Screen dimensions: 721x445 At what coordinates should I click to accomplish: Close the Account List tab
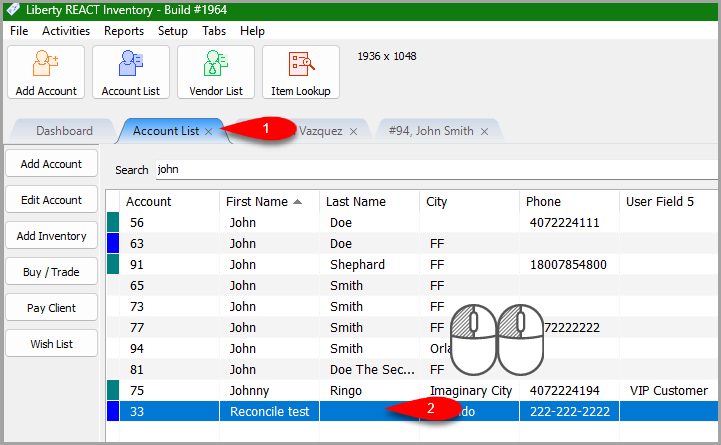pos(208,131)
